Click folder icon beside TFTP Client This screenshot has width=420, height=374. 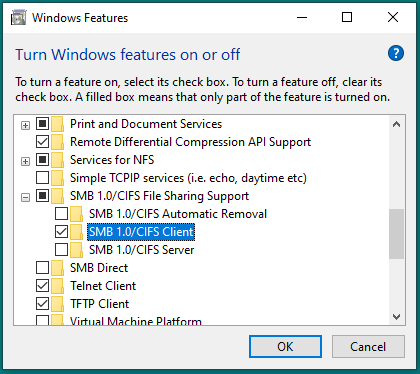[58, 304]
